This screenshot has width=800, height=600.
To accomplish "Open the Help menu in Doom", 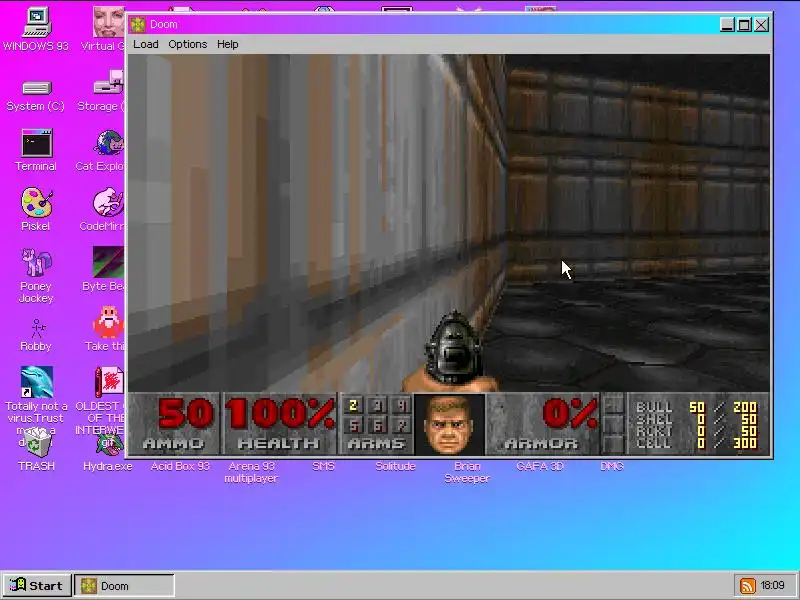I will coord(228,44).
